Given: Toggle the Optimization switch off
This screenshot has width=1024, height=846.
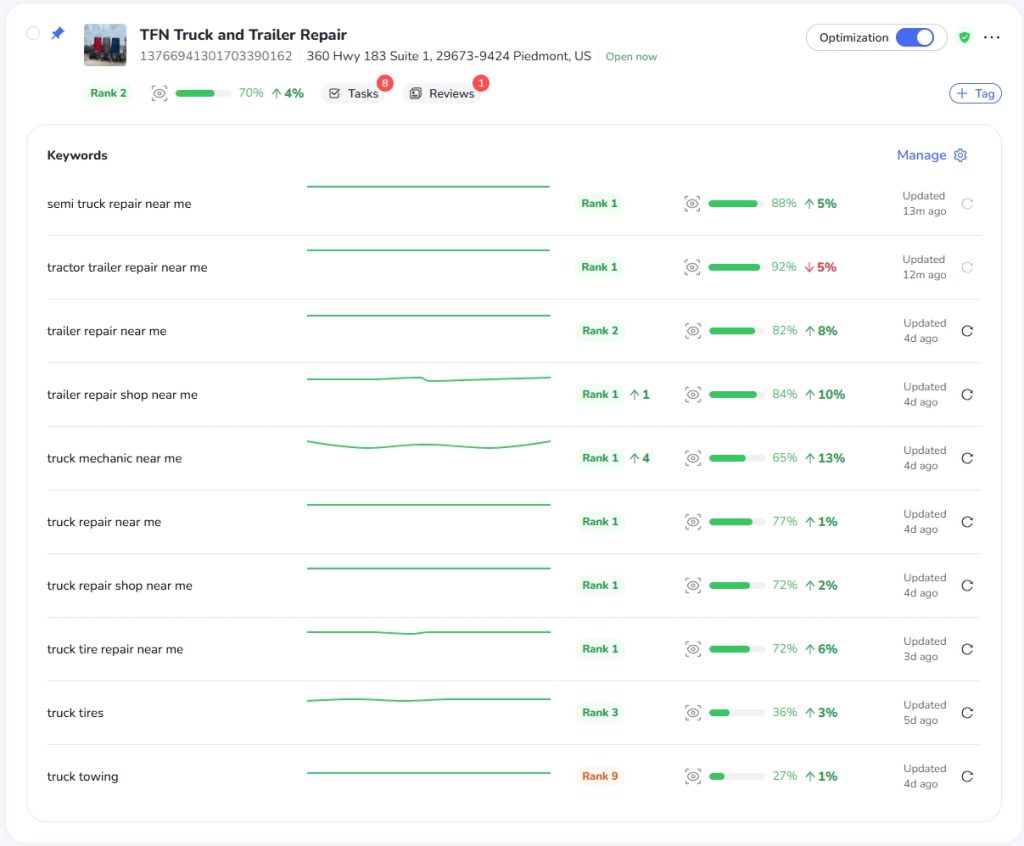Looking at the screenshot, I should coord(914,37).
